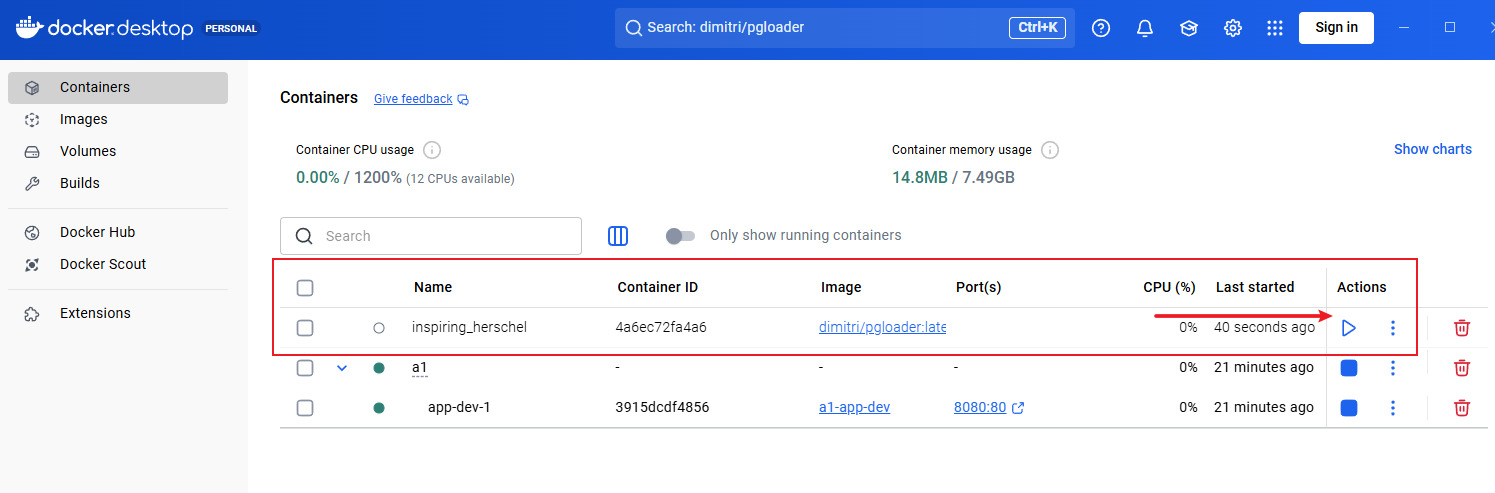Viewport: 1495px width, 493px height.
Task: Open Extensions from sidebar
Action: 118,313
